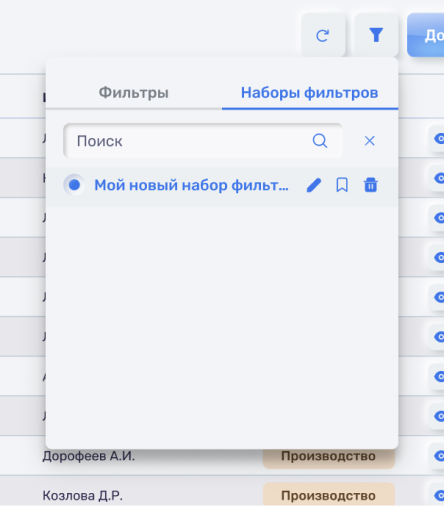Click the filter set name label
The height and width of the screenshot is (506, 444).
(191, 185)
